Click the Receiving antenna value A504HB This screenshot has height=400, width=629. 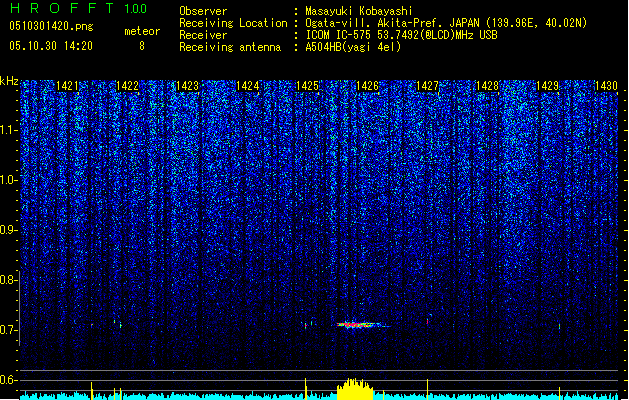click(353, 47)
